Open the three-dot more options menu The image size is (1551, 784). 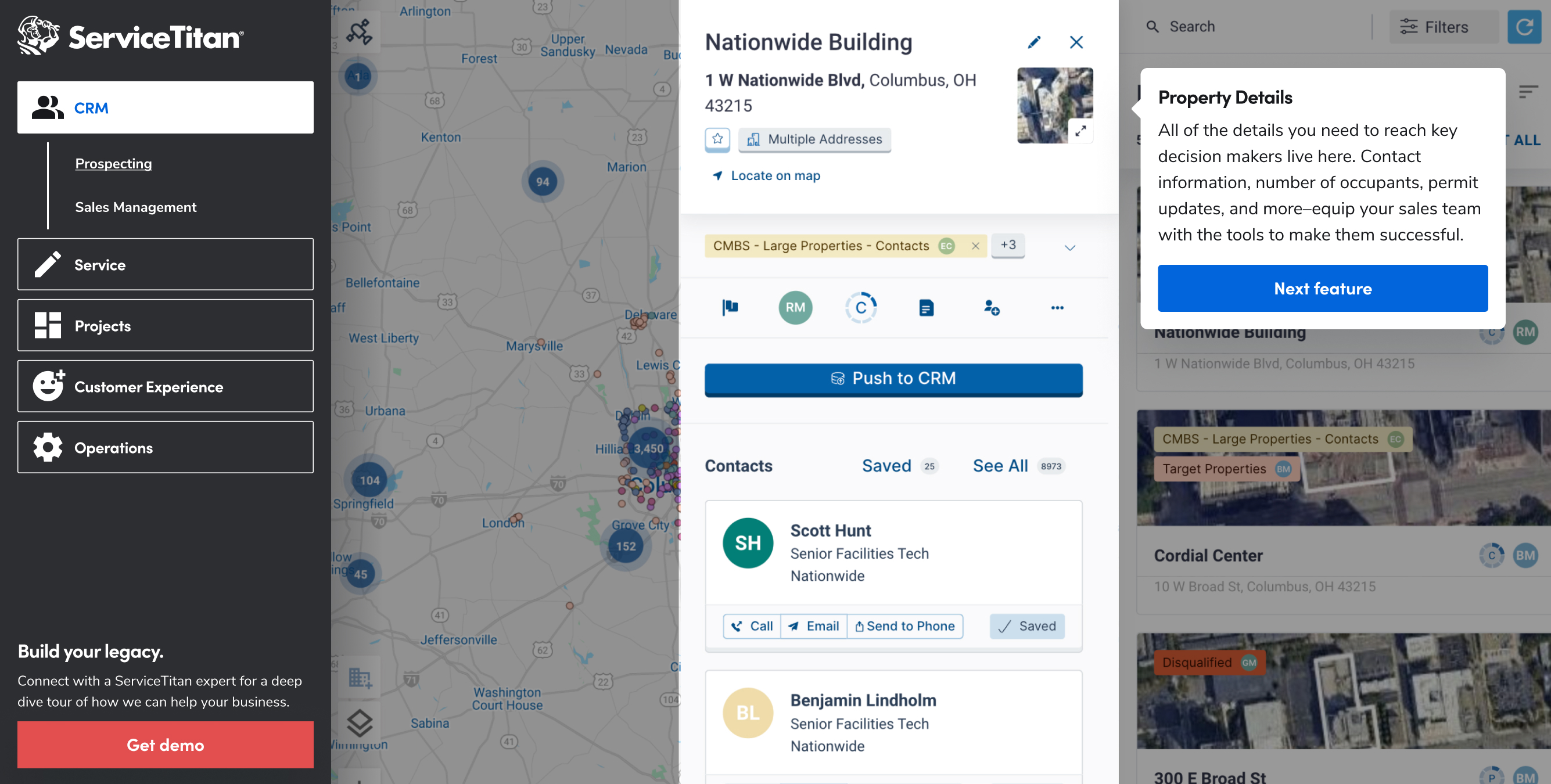coord(1057,308)
